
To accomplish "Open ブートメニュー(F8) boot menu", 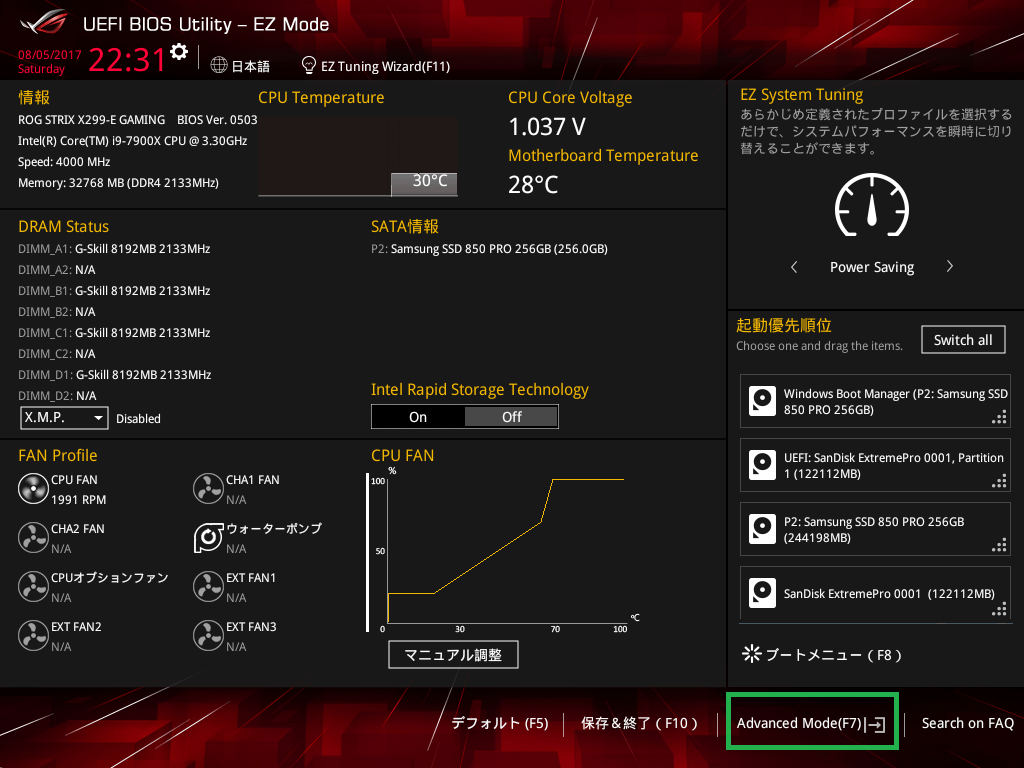I will pyautogui.click(x=822, y=654).
